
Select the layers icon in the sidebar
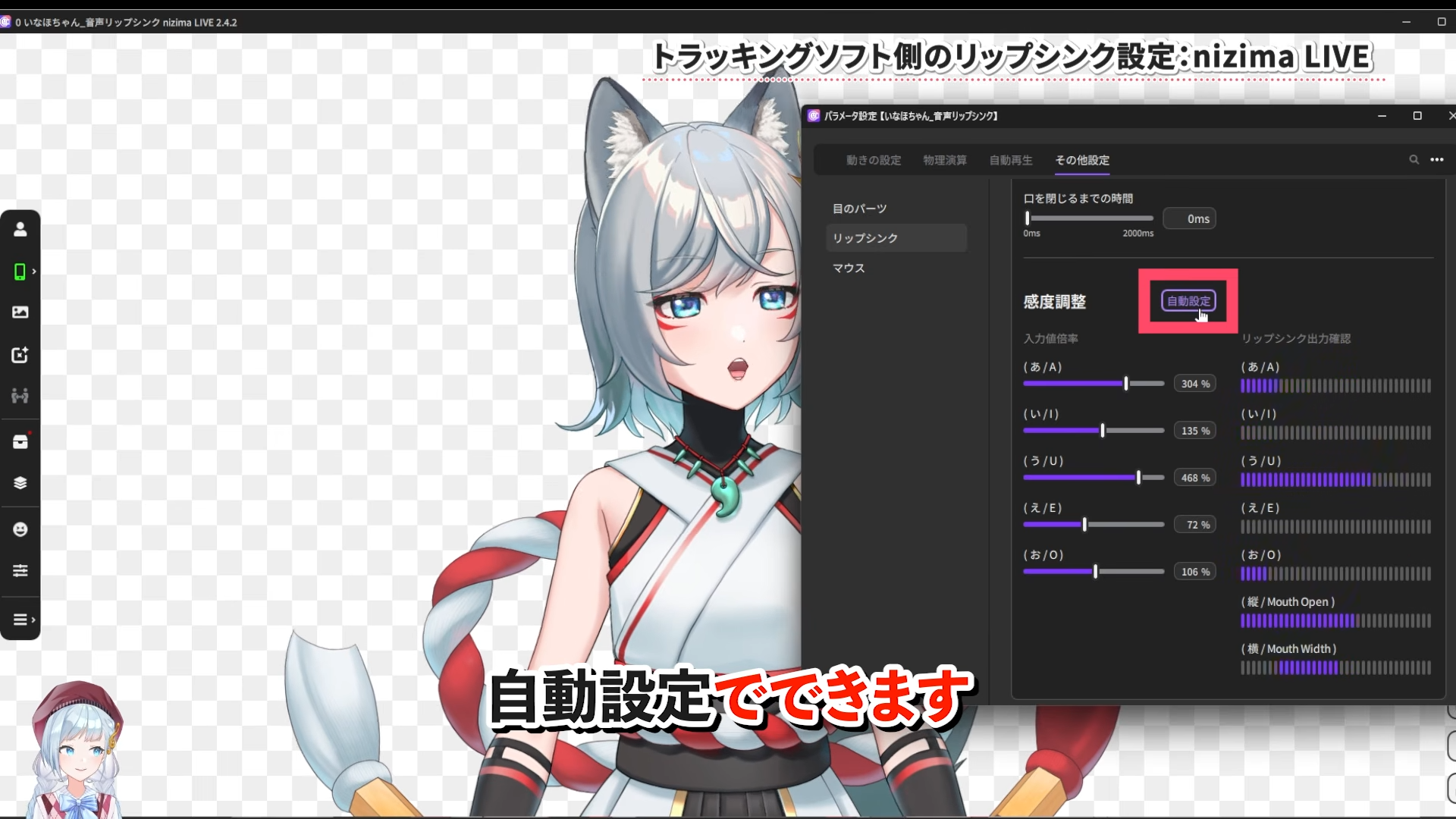pos(20,482)
